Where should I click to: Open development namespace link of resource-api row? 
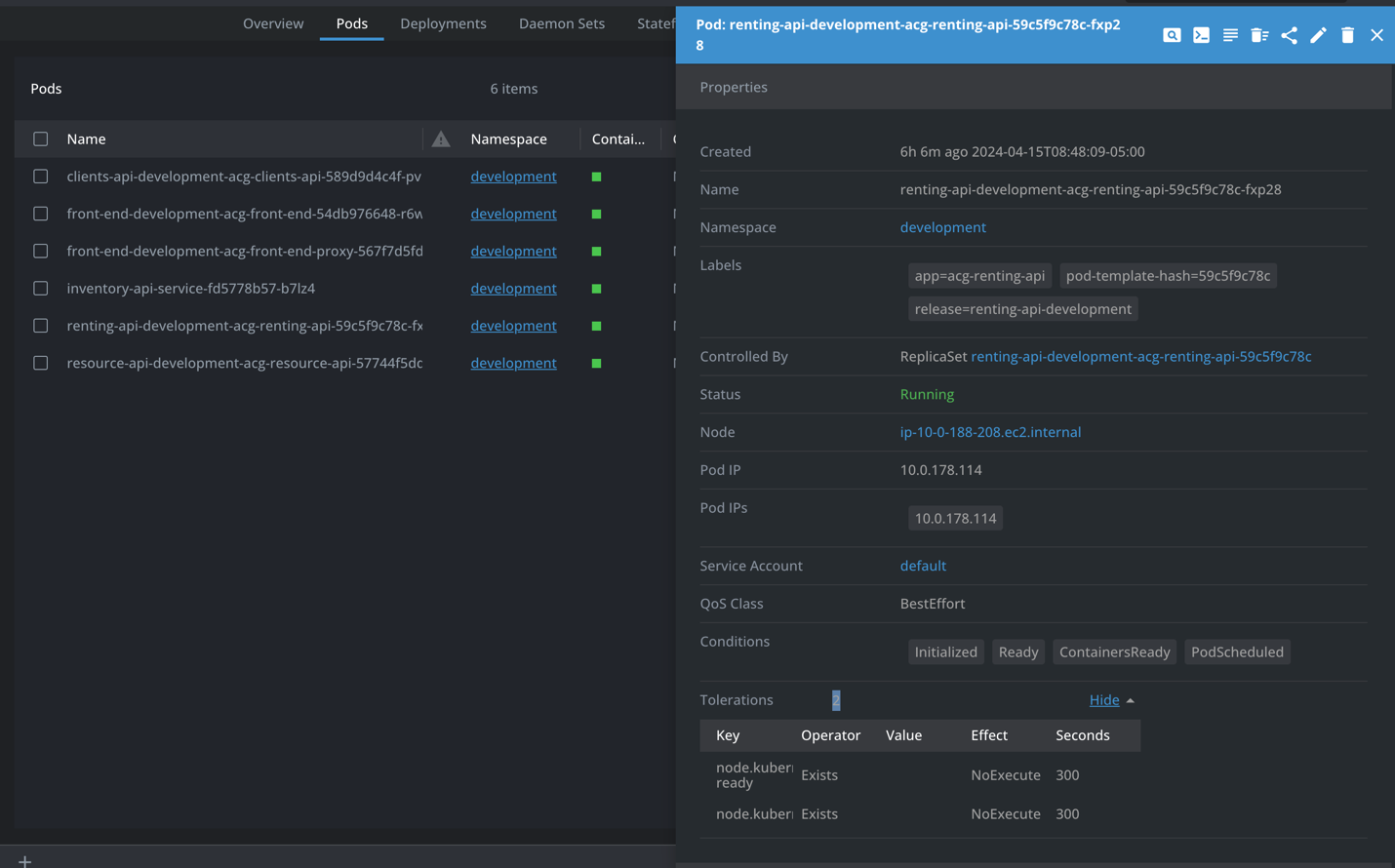pyautogui.click(x=513, y=363)
